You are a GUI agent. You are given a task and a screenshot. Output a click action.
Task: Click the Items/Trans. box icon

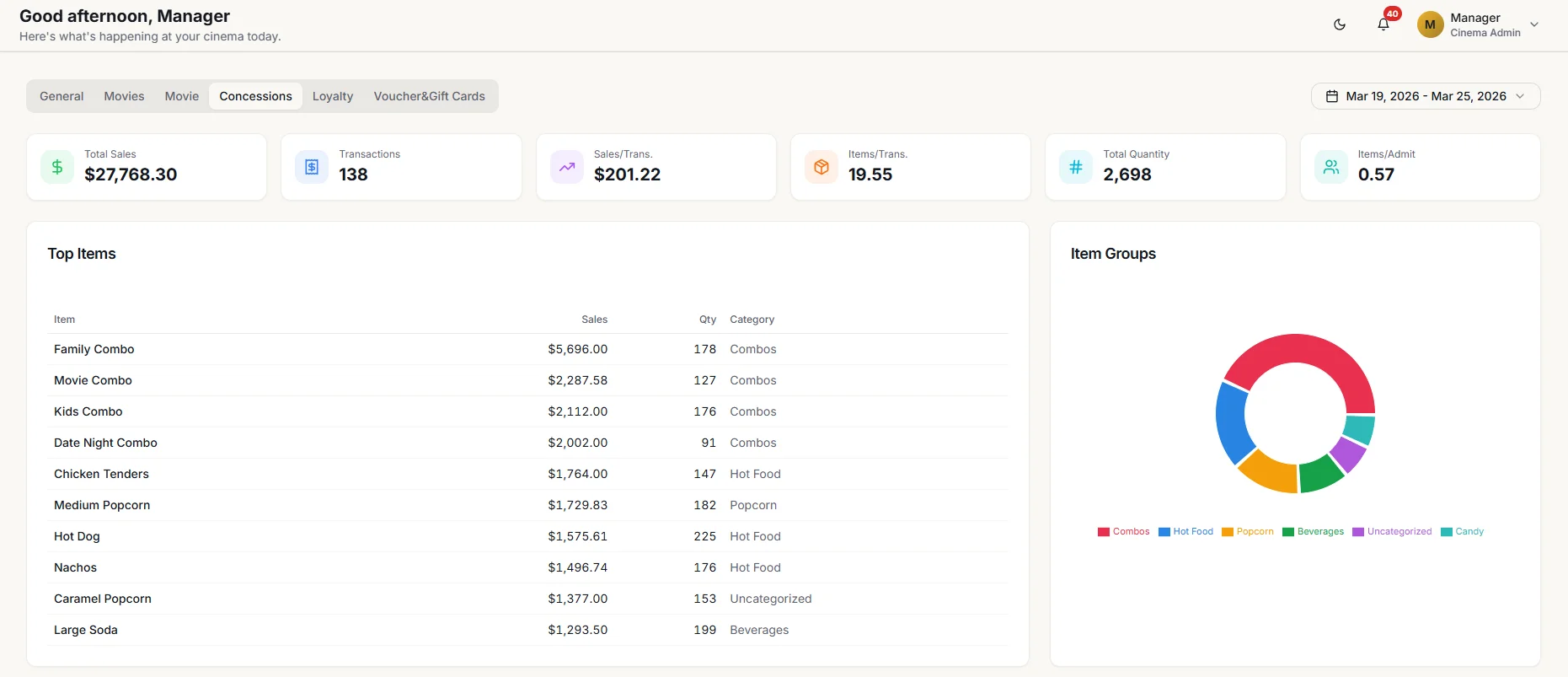coord(821,167)
